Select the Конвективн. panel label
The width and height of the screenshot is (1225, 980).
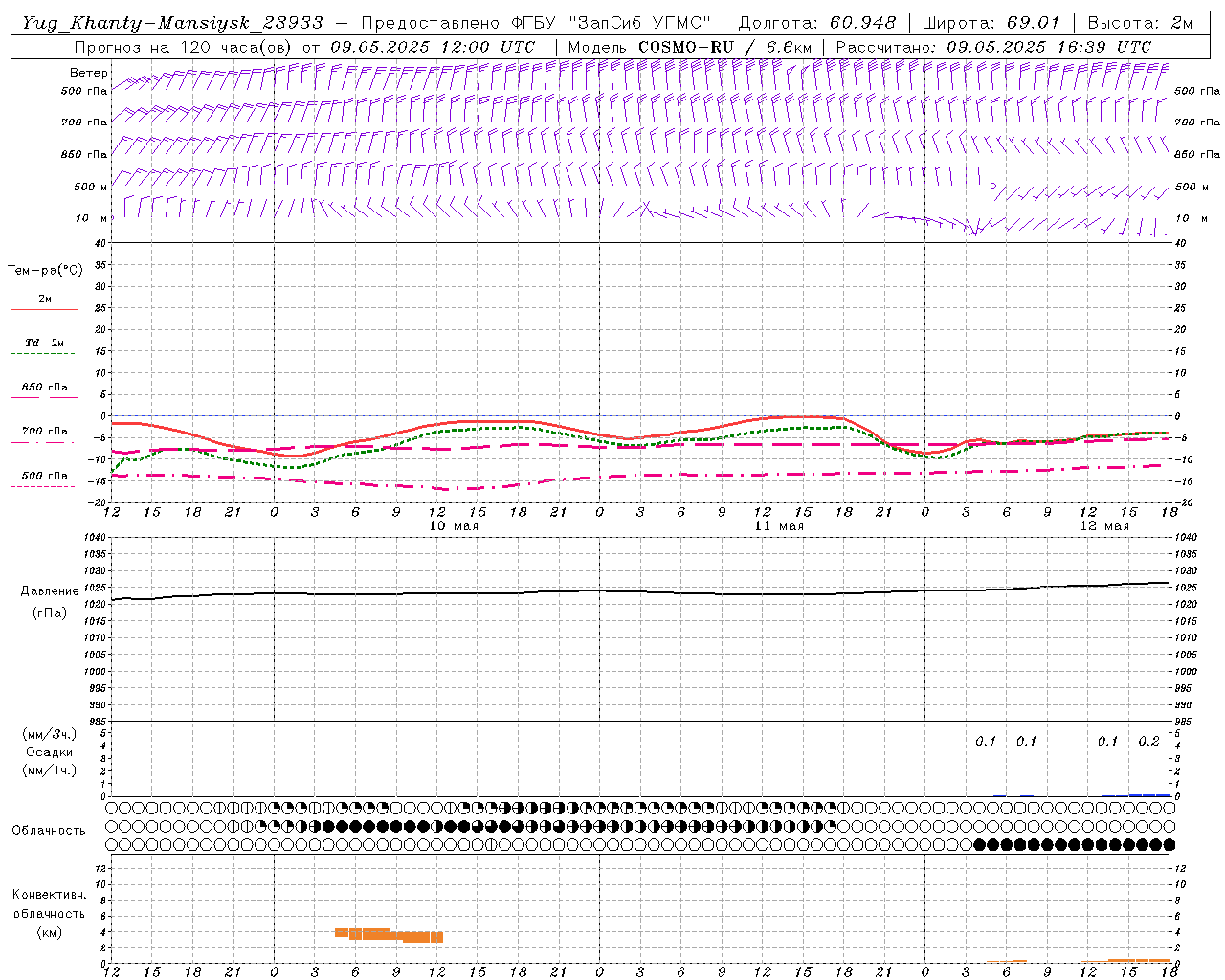coord(49,895)
